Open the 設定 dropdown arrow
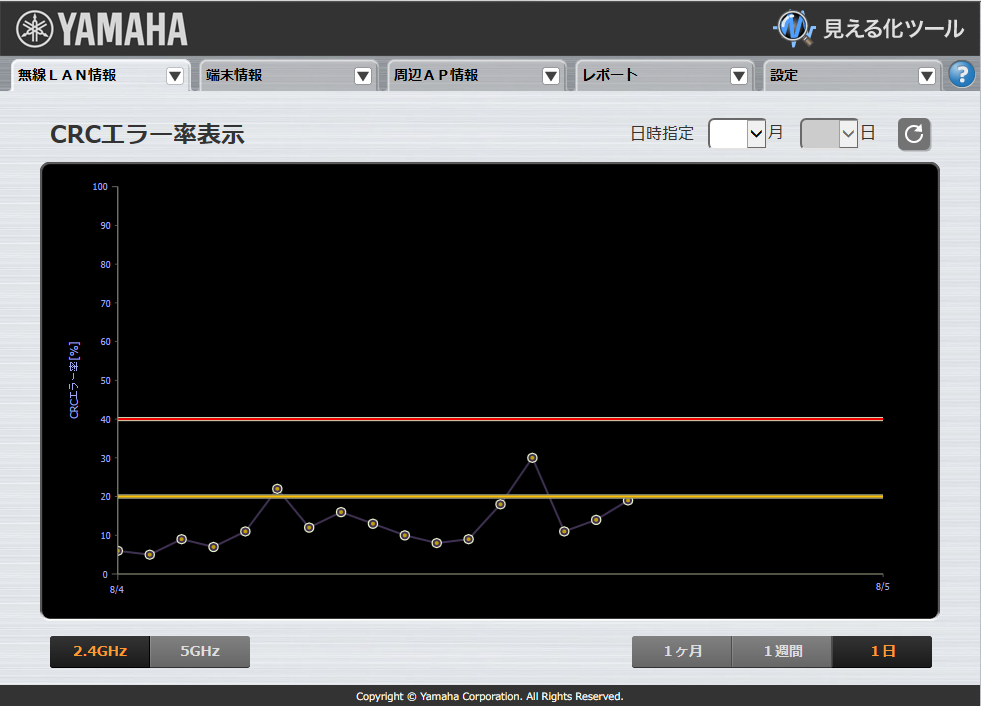This screenshot has height=706, width=981. tap(927, 76)
